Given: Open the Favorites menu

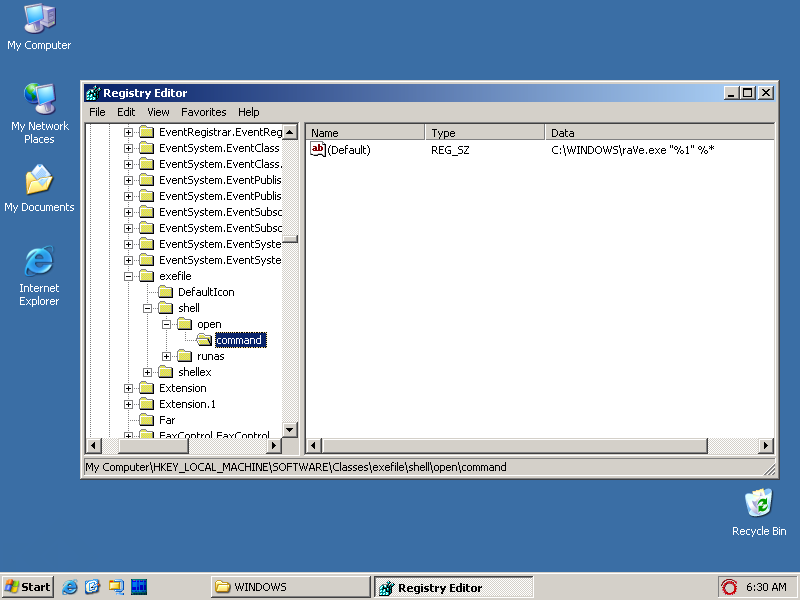Looking at the screenshot, I should [x=204, y=112].
